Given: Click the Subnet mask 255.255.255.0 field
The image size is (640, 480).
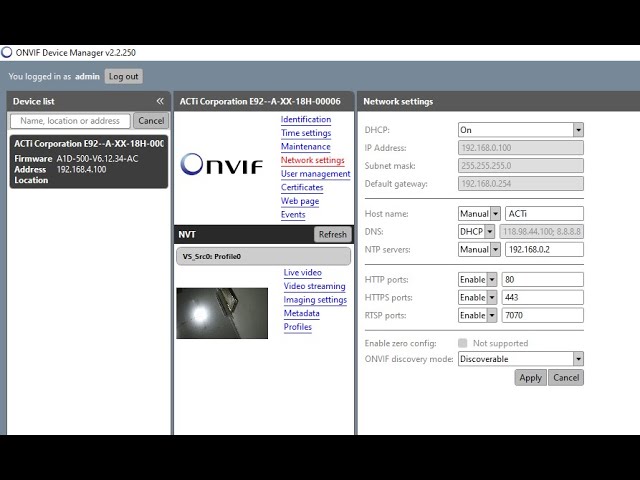Looking at the screenshot, I should 520,166.
